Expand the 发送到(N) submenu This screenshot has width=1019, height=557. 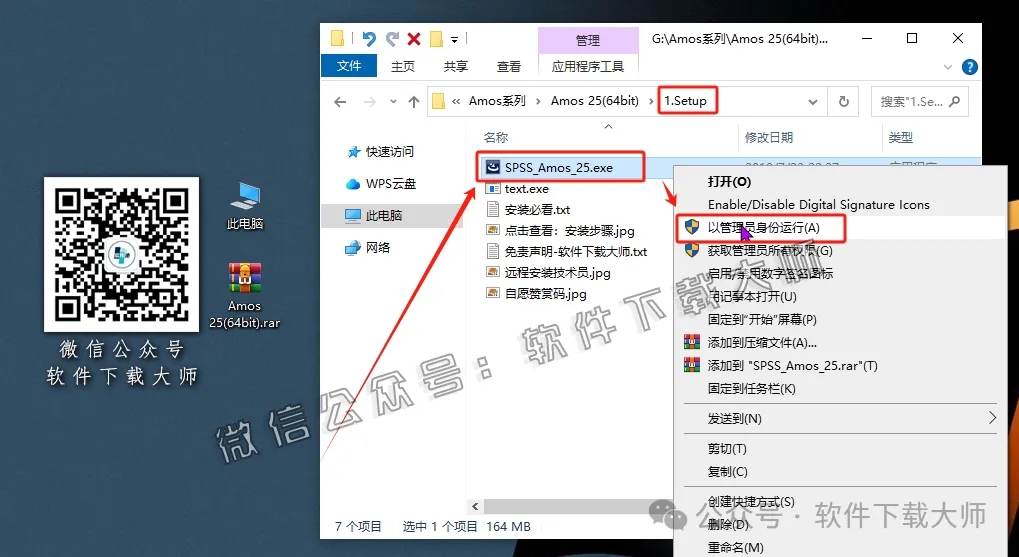(x=840, y=418)
